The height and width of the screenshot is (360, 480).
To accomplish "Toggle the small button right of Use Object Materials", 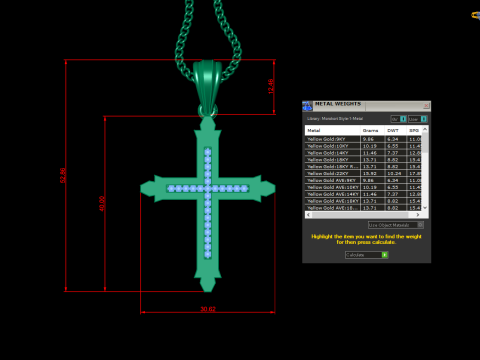I will click(420, 225).
